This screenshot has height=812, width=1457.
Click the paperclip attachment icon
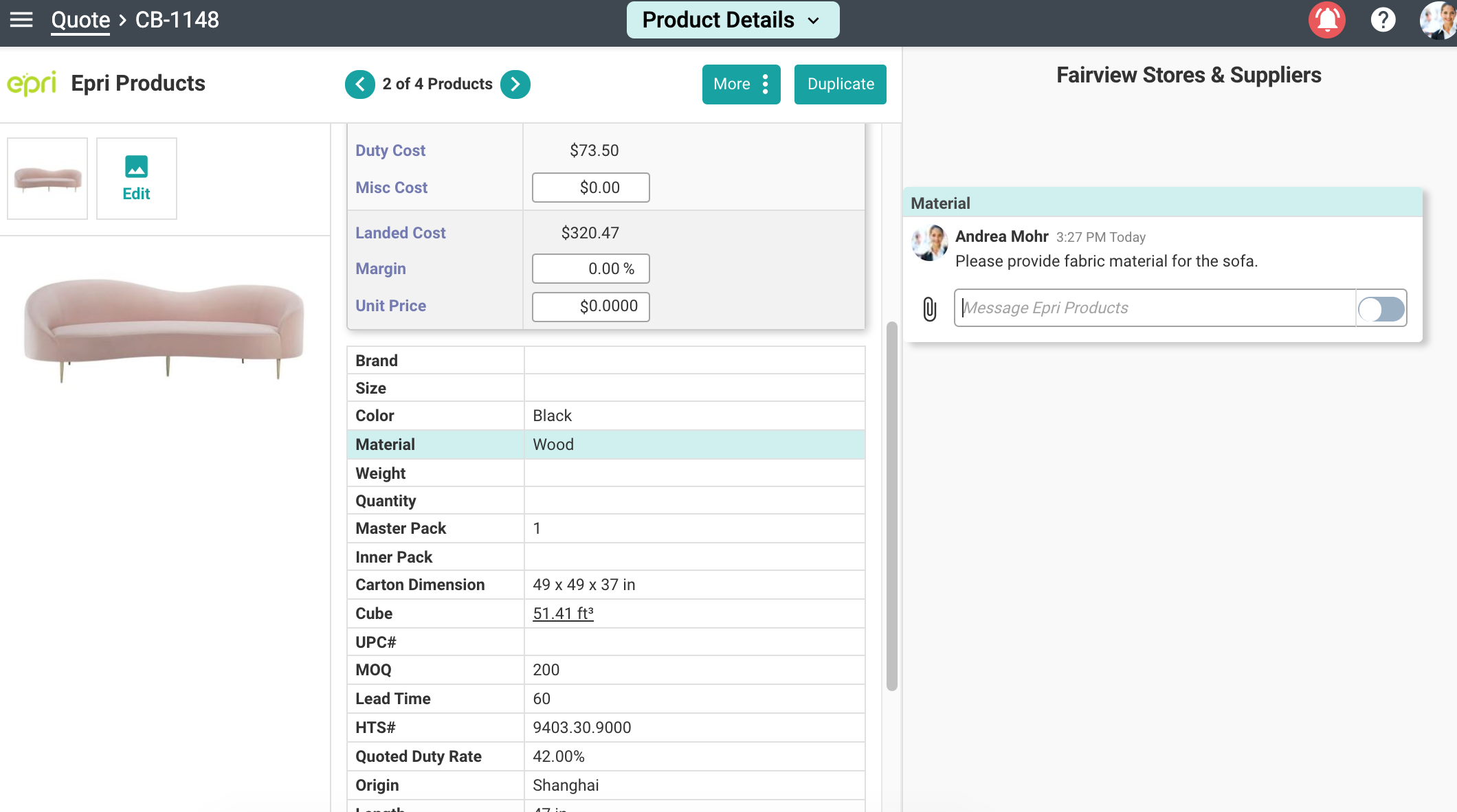[x=930, y=308]
